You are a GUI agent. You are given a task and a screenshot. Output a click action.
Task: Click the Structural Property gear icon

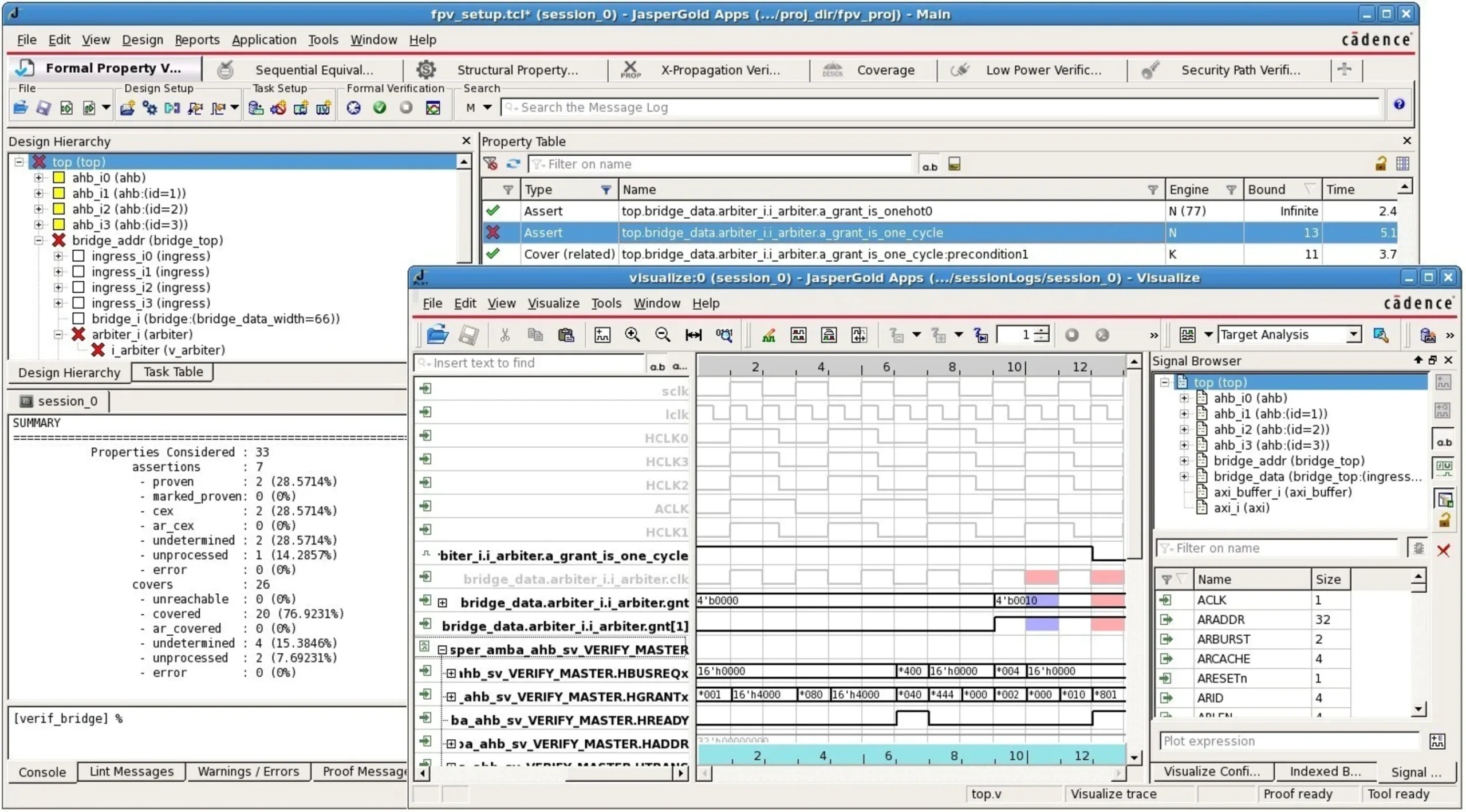pyautogui.click(x=425, y=70)
